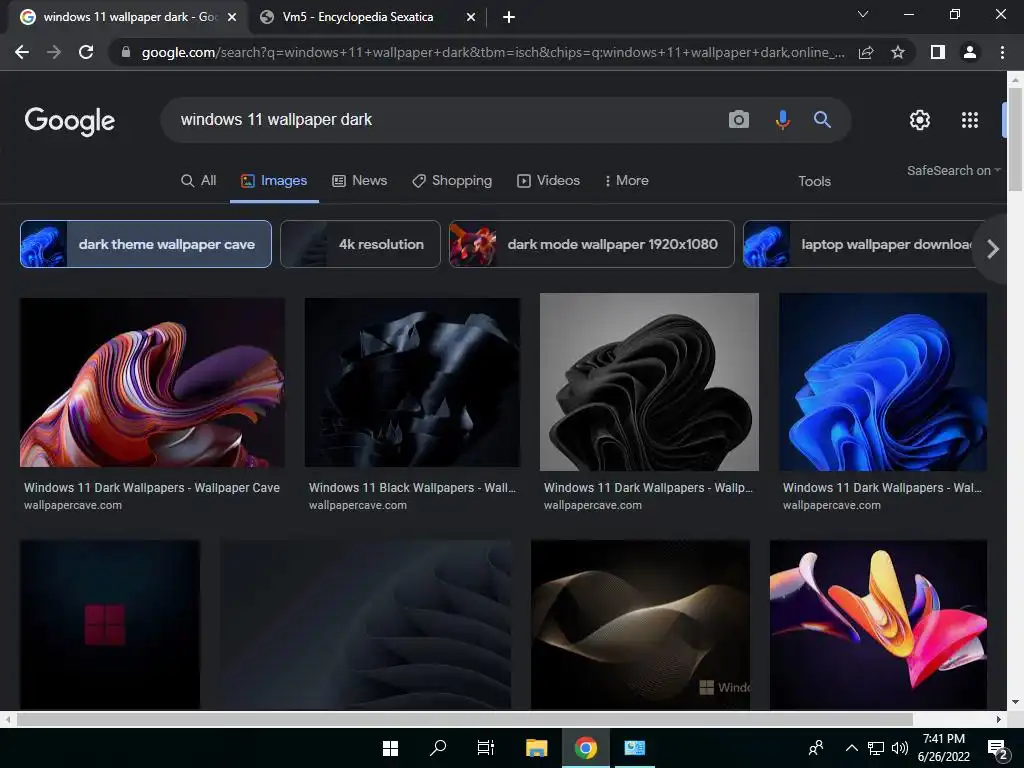1024x768 pixels.
Task: Select the 'dark theme wallpaper cave' chip
Action: pos(146,244)
